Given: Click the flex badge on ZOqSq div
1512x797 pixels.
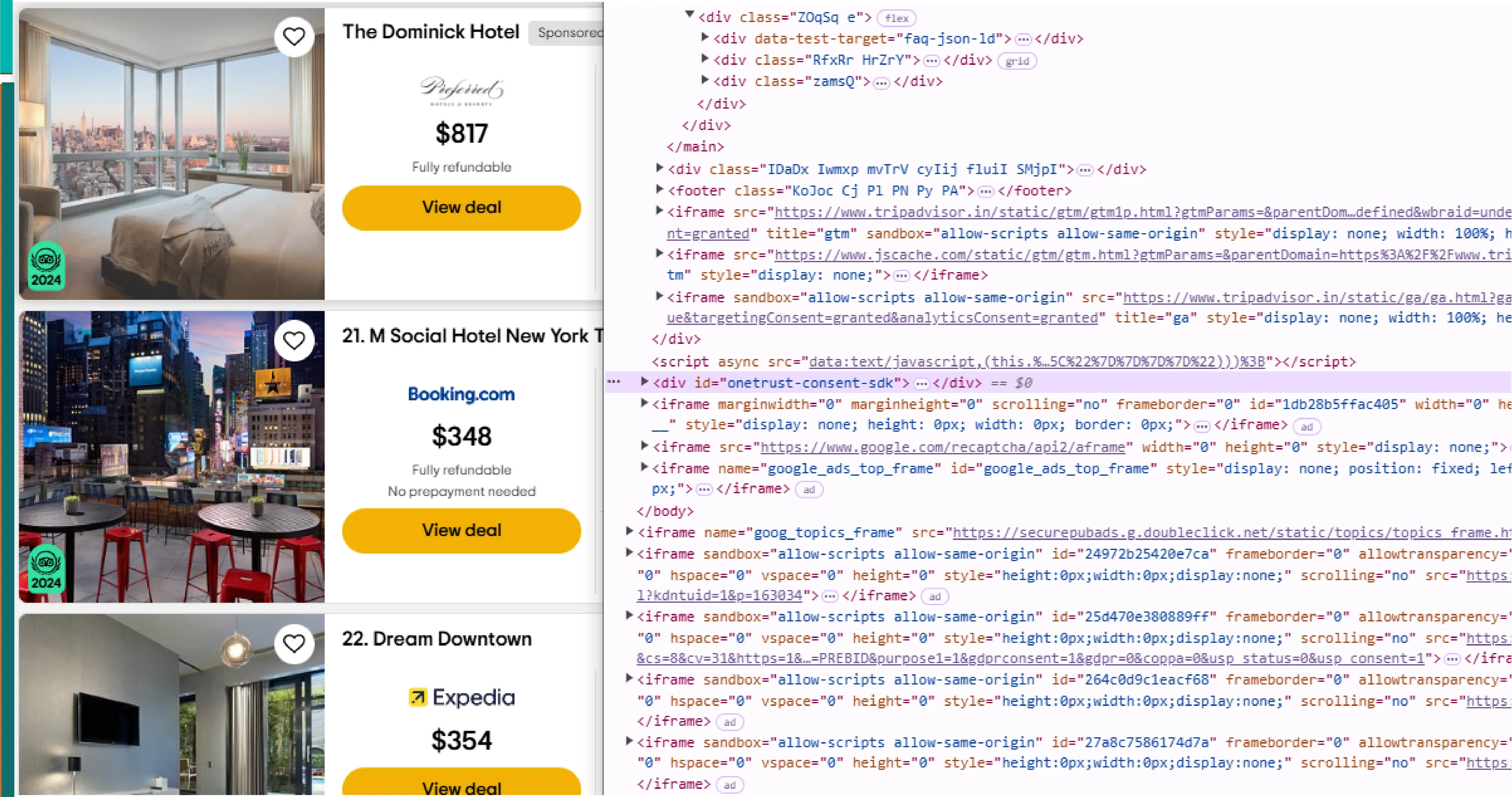Looking at the screenshot, I should coord(896,18).
